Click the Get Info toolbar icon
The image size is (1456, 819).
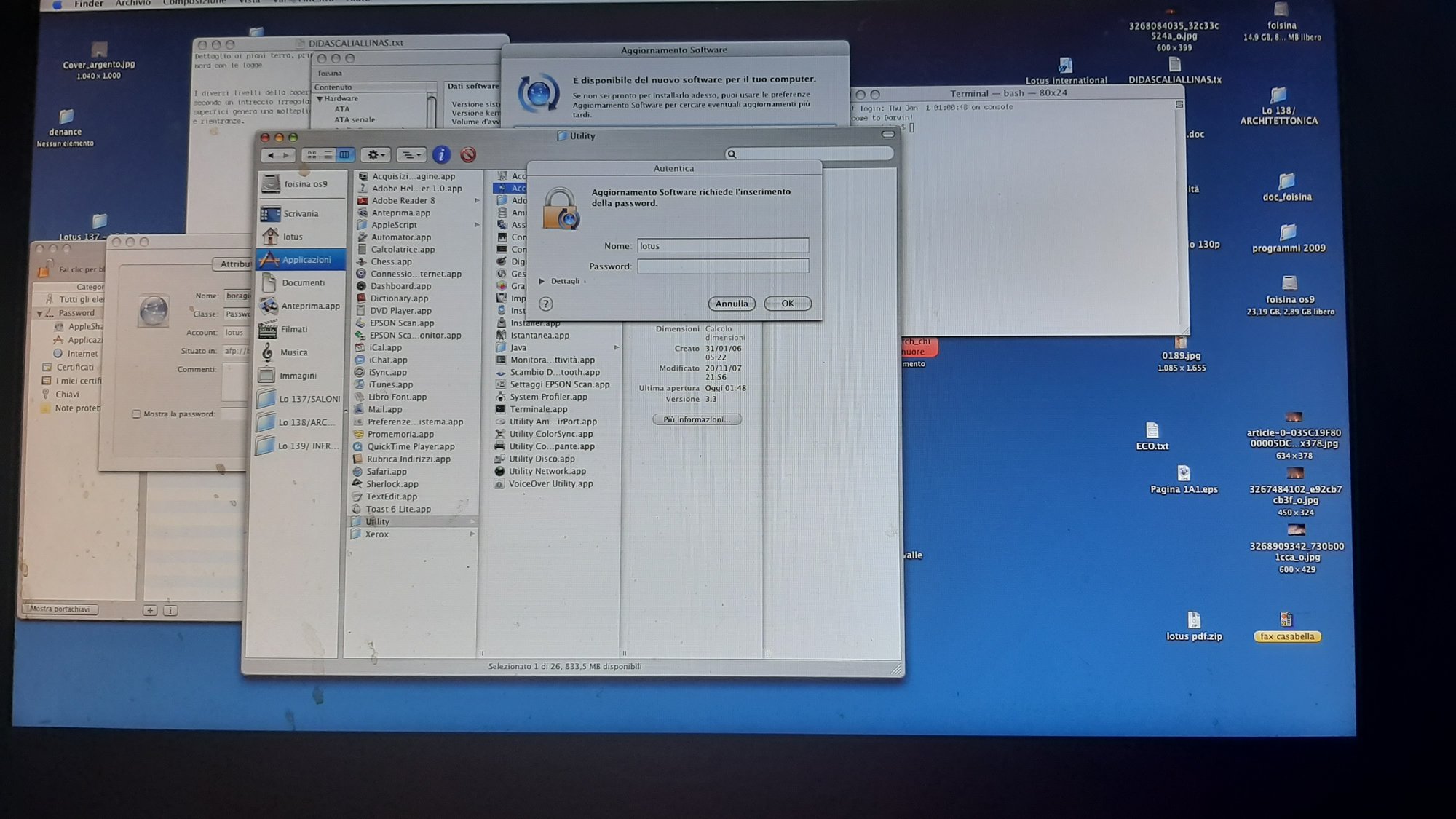click(x=440, y=154)
